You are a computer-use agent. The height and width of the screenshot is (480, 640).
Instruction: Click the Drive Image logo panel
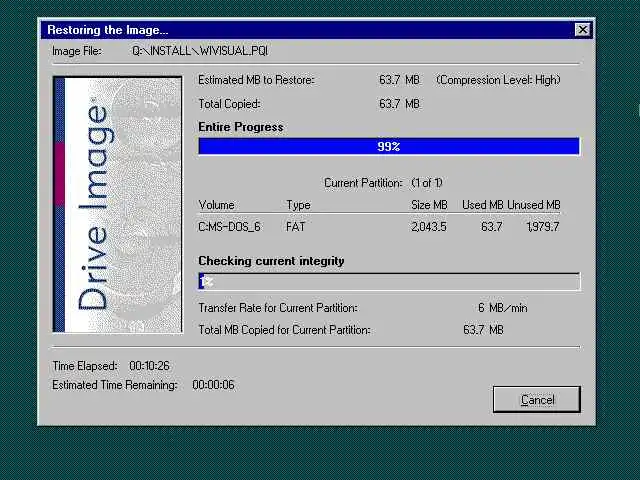click(118, 204)
